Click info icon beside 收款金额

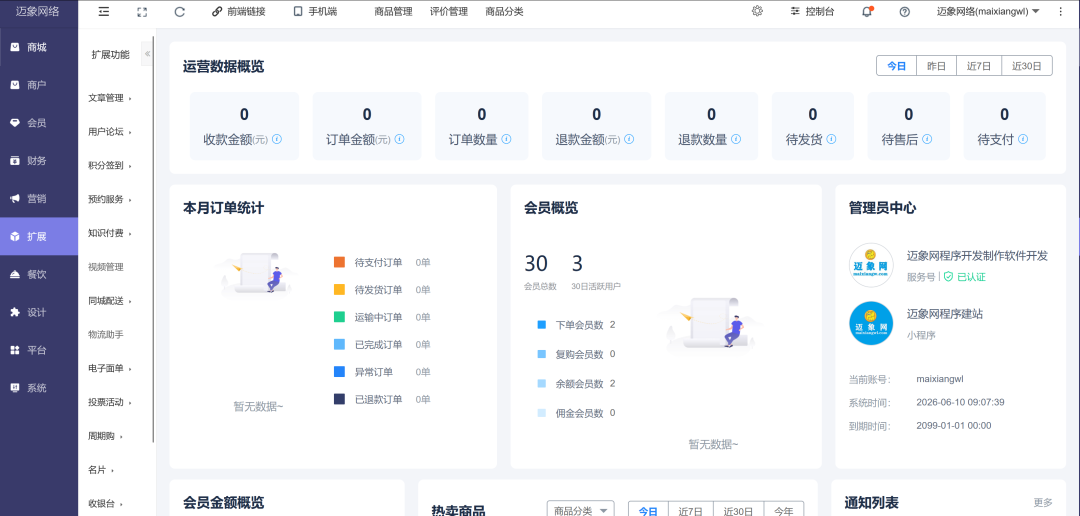[277, 139]
